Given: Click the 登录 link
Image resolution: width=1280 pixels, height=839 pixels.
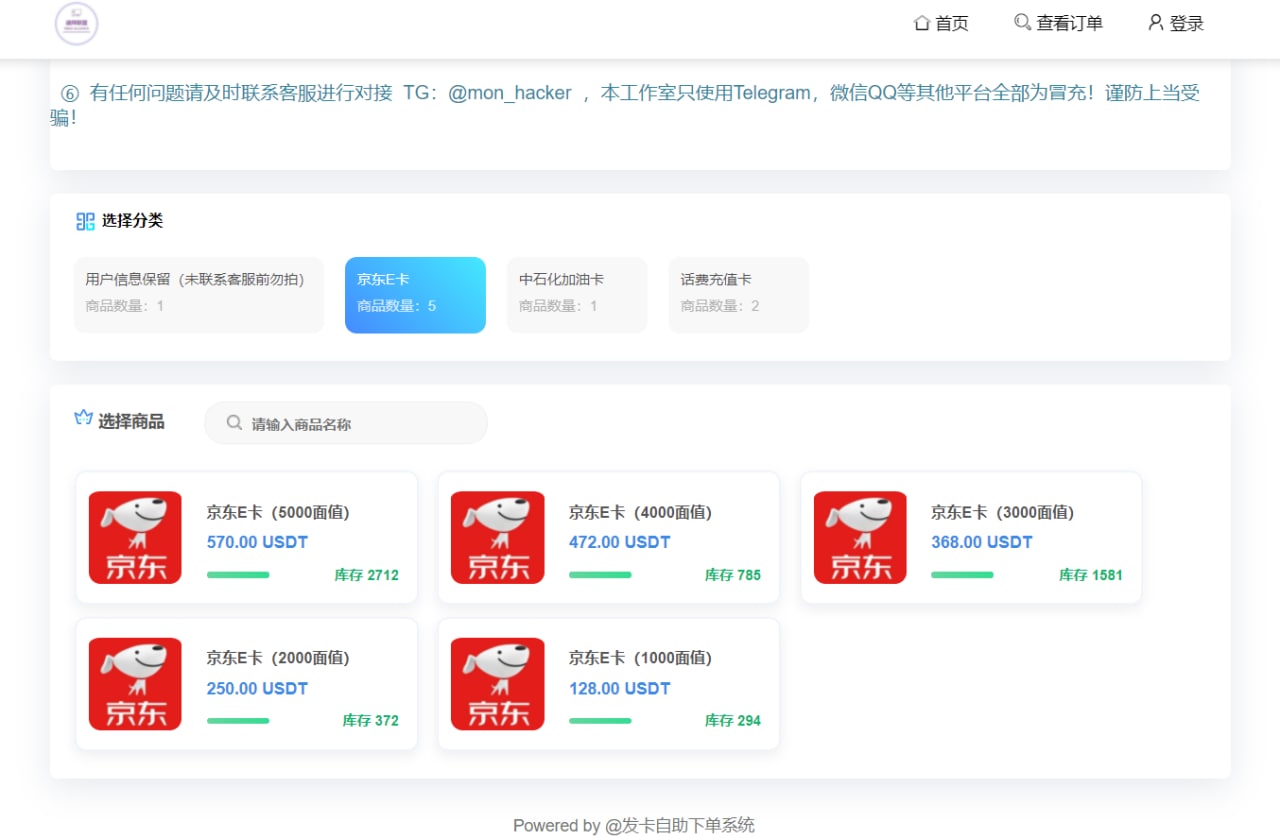Looking at the screenshot, I should (1184, 22).
